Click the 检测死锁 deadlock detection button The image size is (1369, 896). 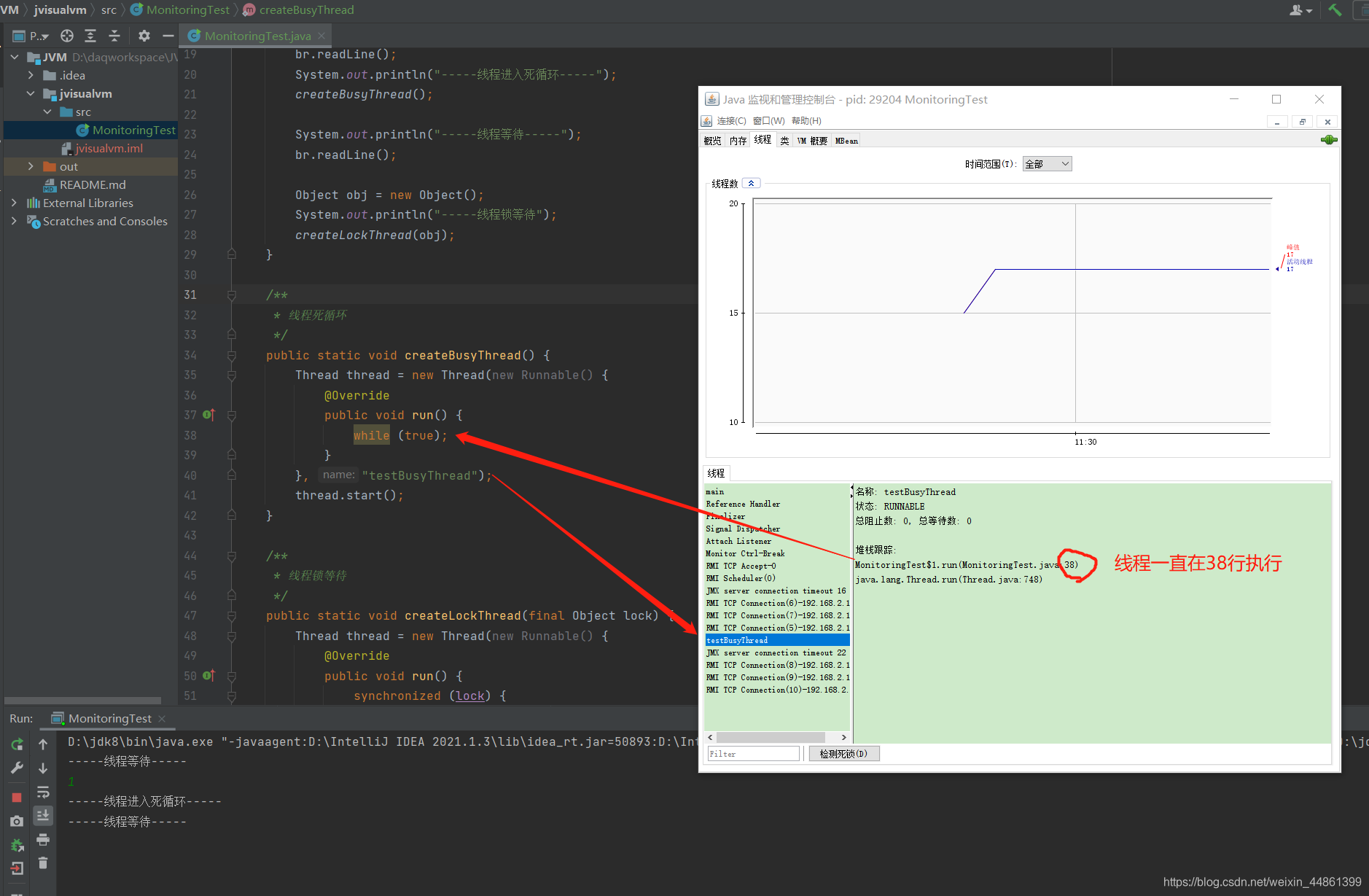(x=843, y=754)
